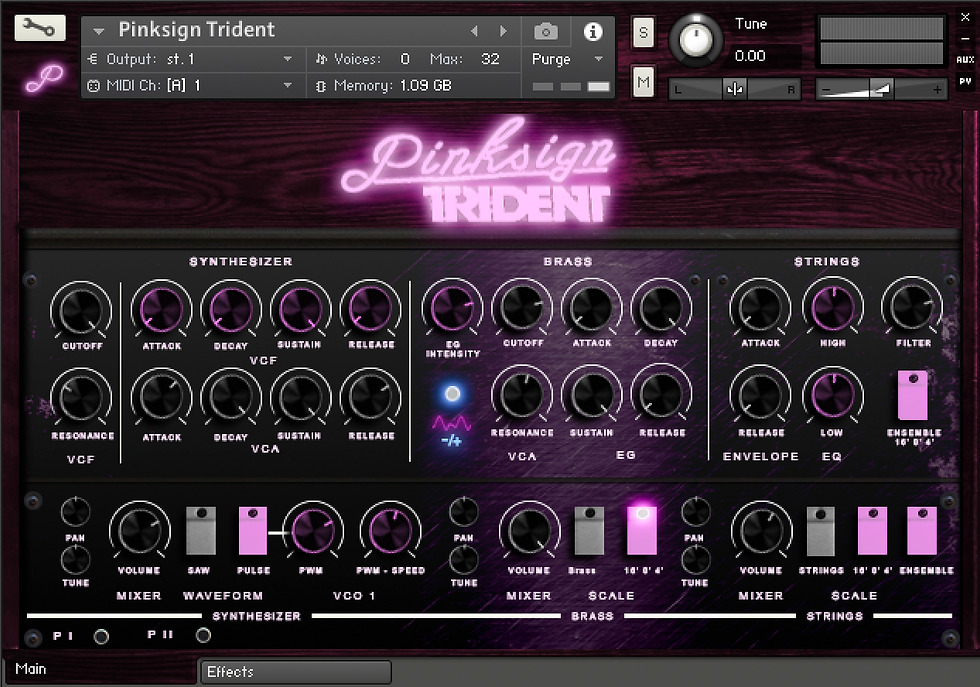Click the PV button
The height and width of the screenshot is (687, 980).
point(965,81)
